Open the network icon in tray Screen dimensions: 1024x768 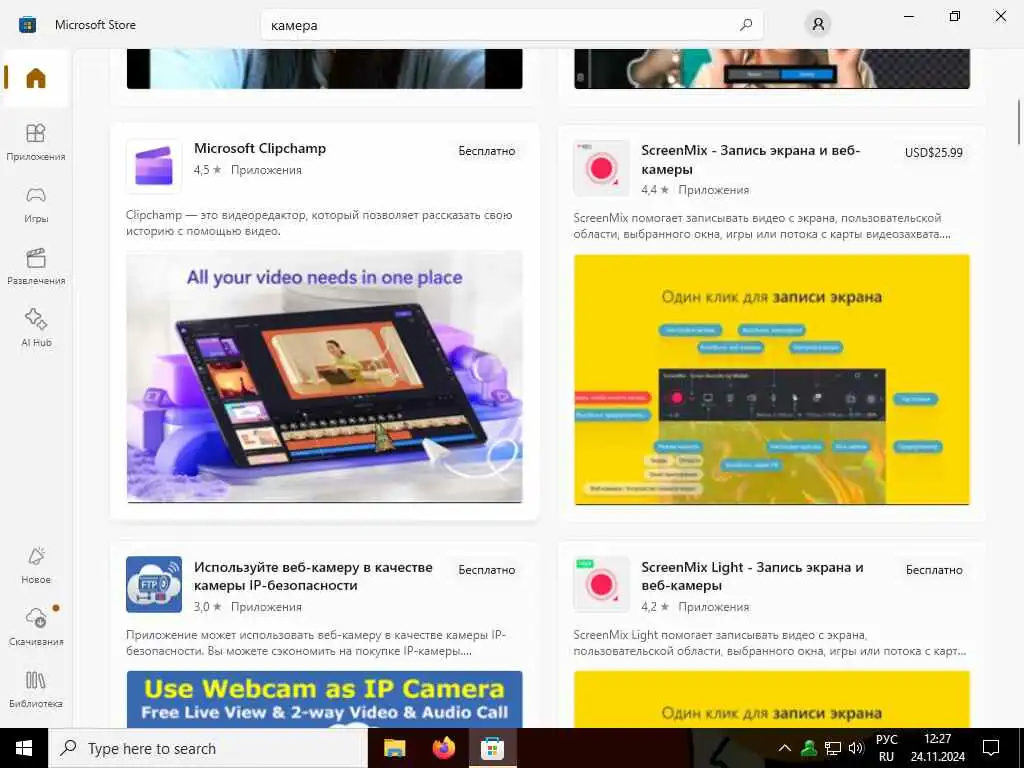pos(833,748)
